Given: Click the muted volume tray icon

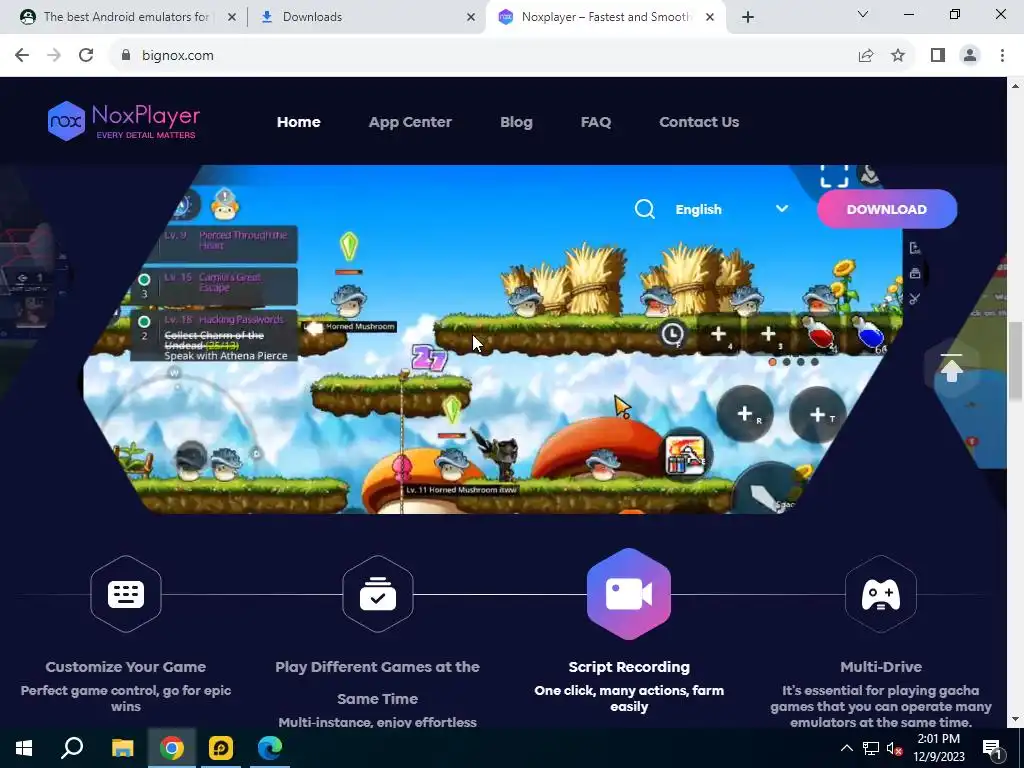Looking at the screenshot, I should click(894, 748).
